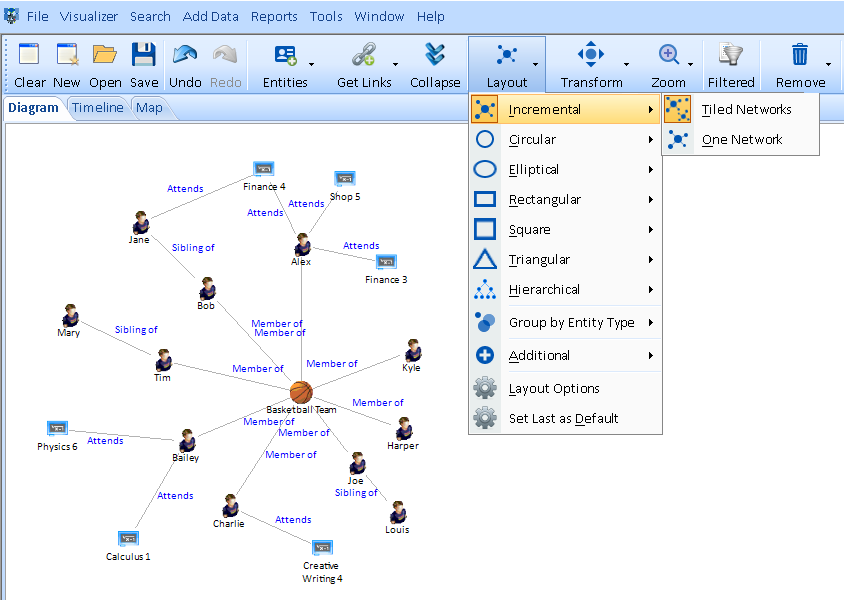
Task: Expand the Circular layout submenu
Action: [x=566, y=140]
